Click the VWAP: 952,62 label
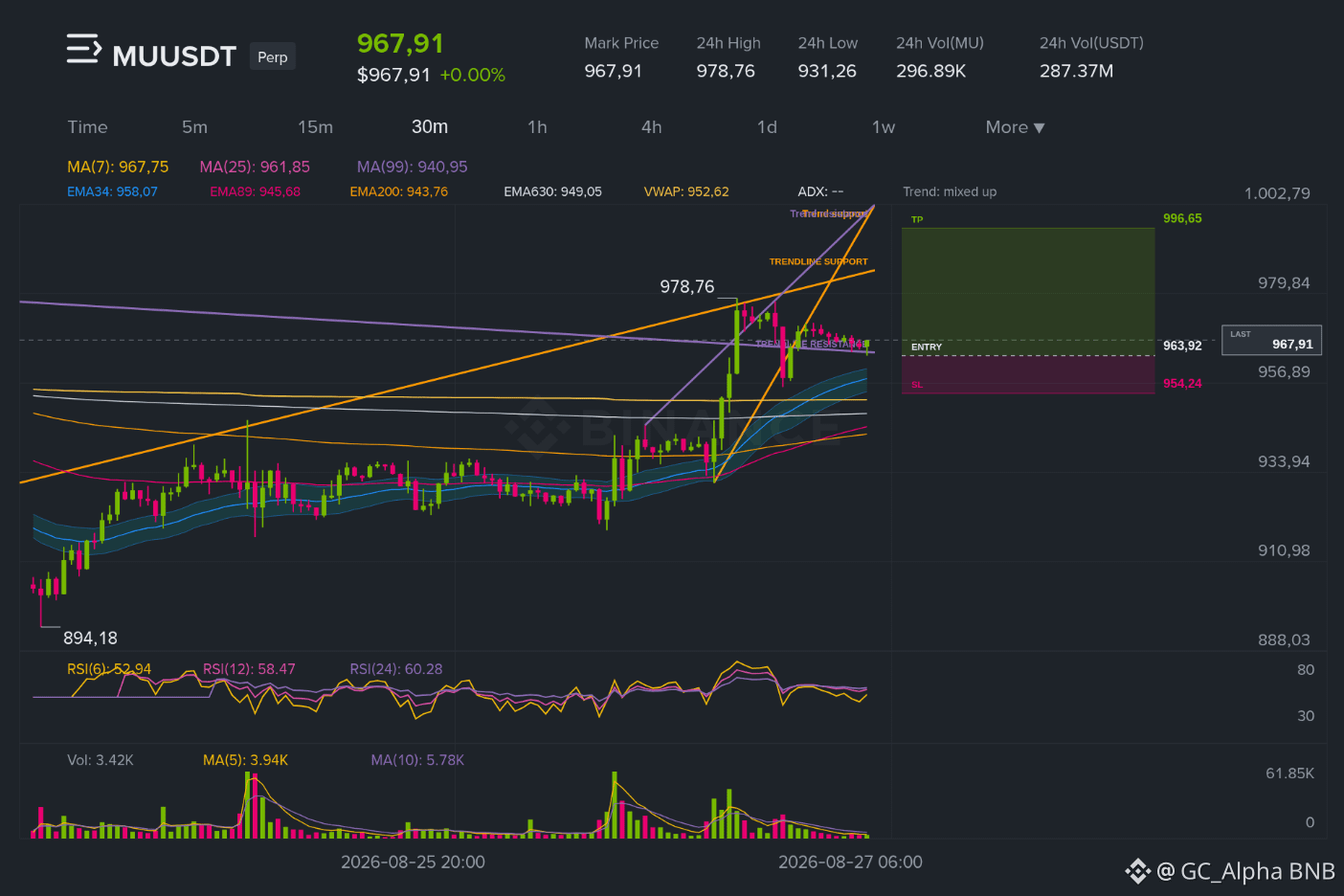Viewport: 1344px width, 896px height. click(x=686, y=191)
